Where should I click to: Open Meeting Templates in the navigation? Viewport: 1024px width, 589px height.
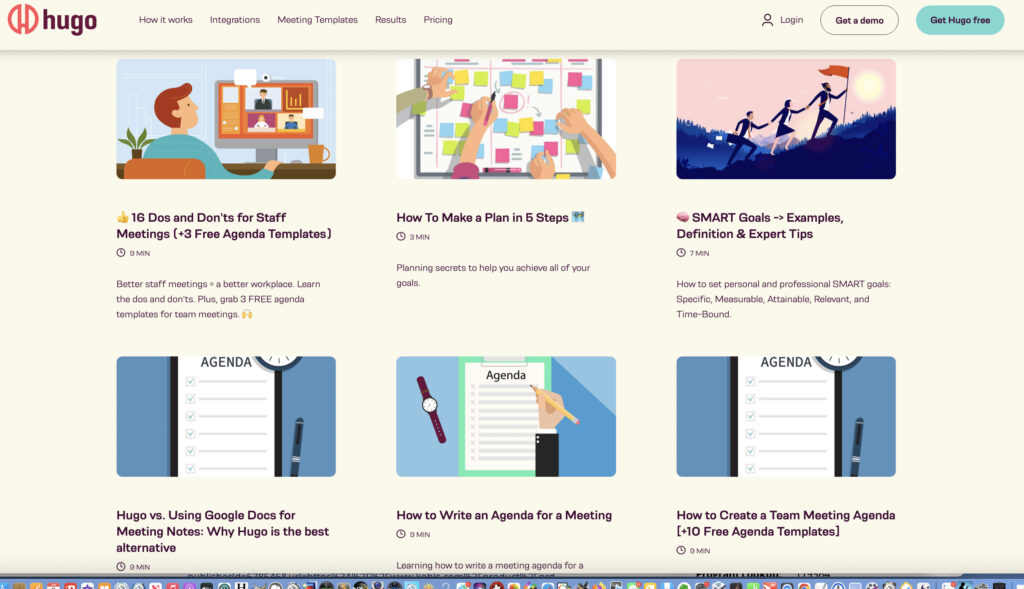coord(317,20)
